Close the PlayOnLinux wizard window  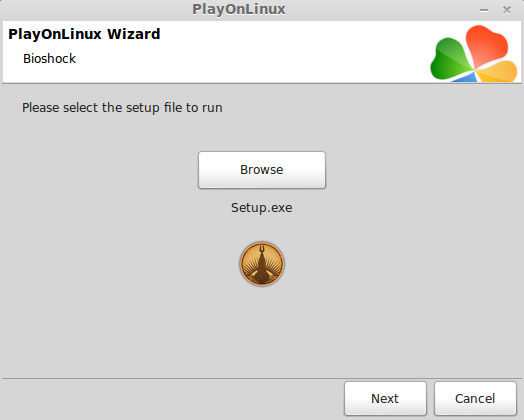pos(507,10)
